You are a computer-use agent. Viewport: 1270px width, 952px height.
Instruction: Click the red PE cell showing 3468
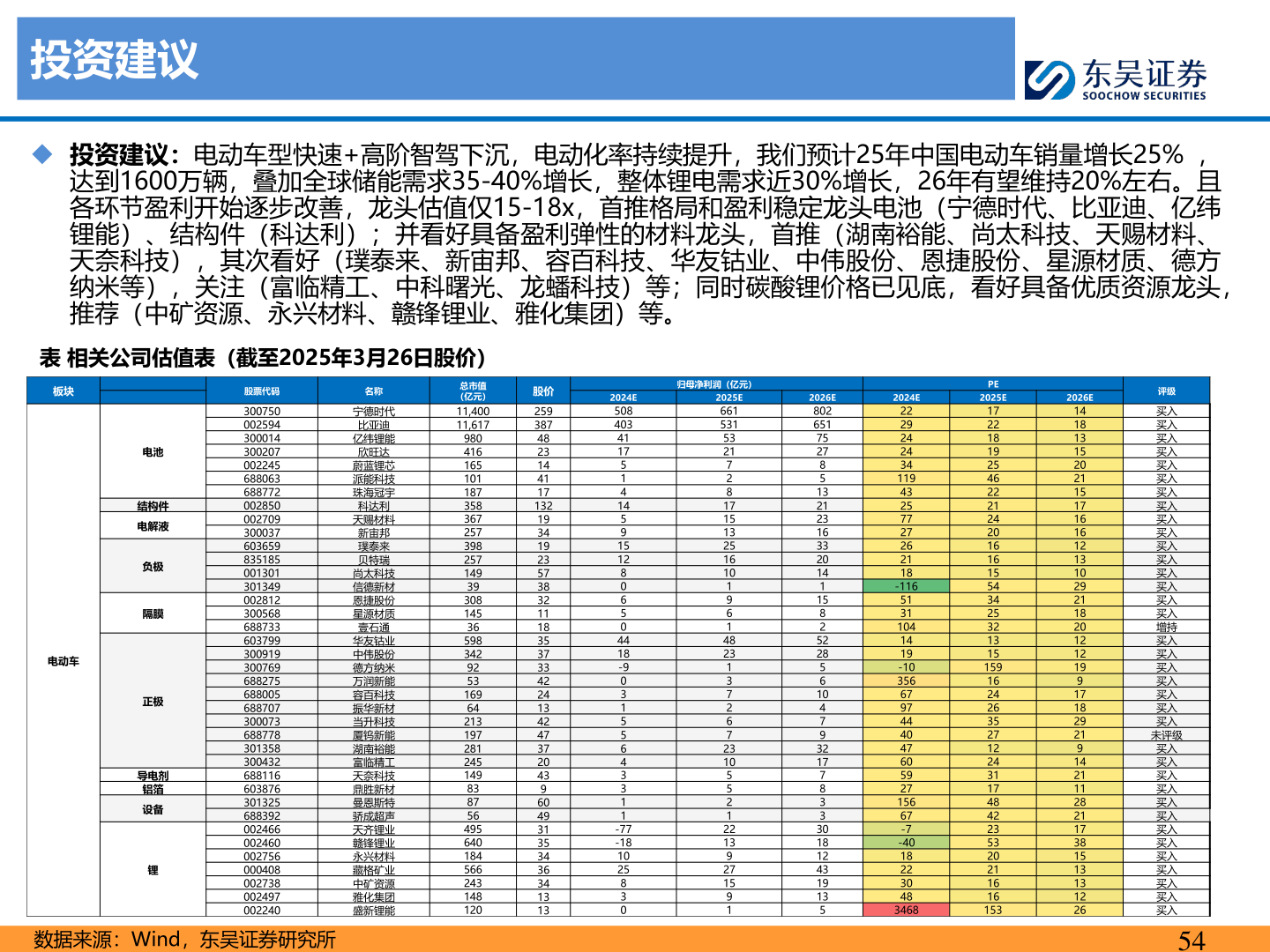click(907, 911)
